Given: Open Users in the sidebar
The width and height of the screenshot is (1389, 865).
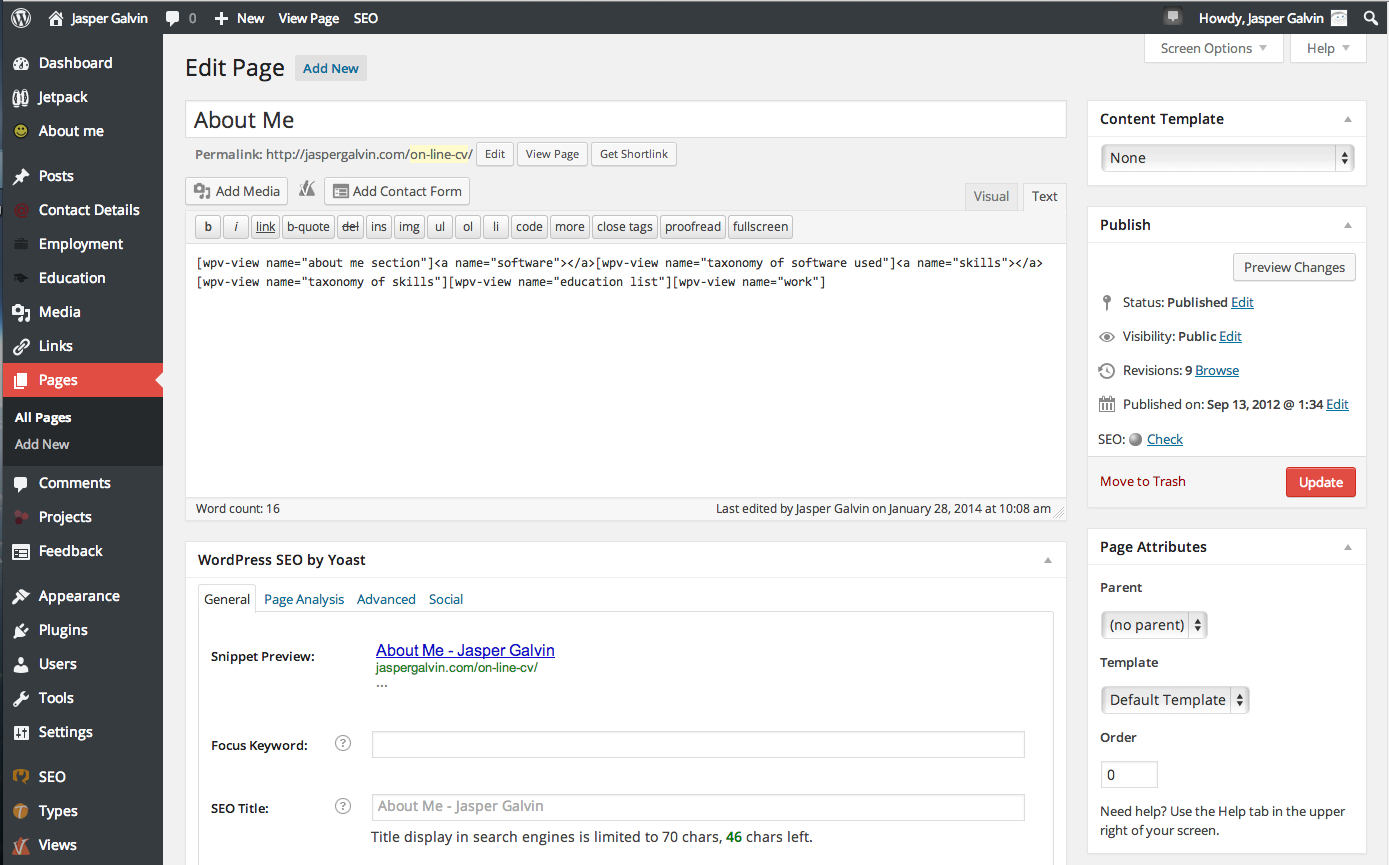Looking at the screenshot, I should point(57,664).
